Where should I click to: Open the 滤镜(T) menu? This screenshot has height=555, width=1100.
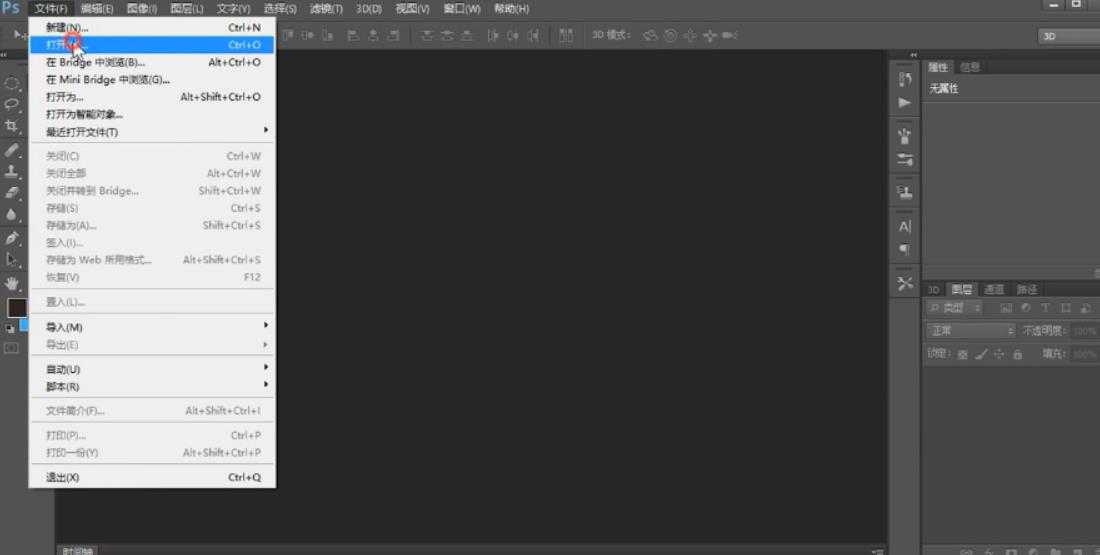click(x=326, y=9)
